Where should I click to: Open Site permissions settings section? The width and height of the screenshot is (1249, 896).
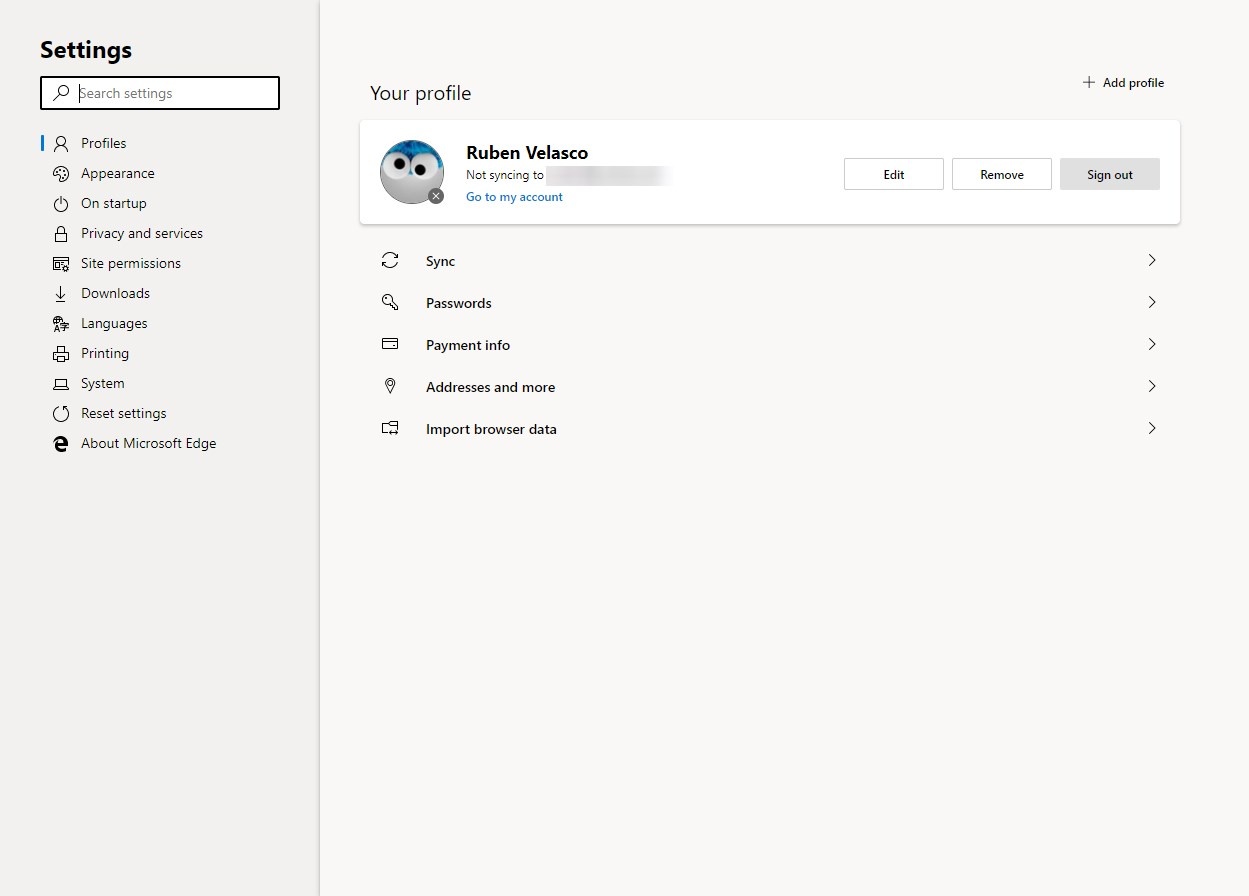point(131,264)
